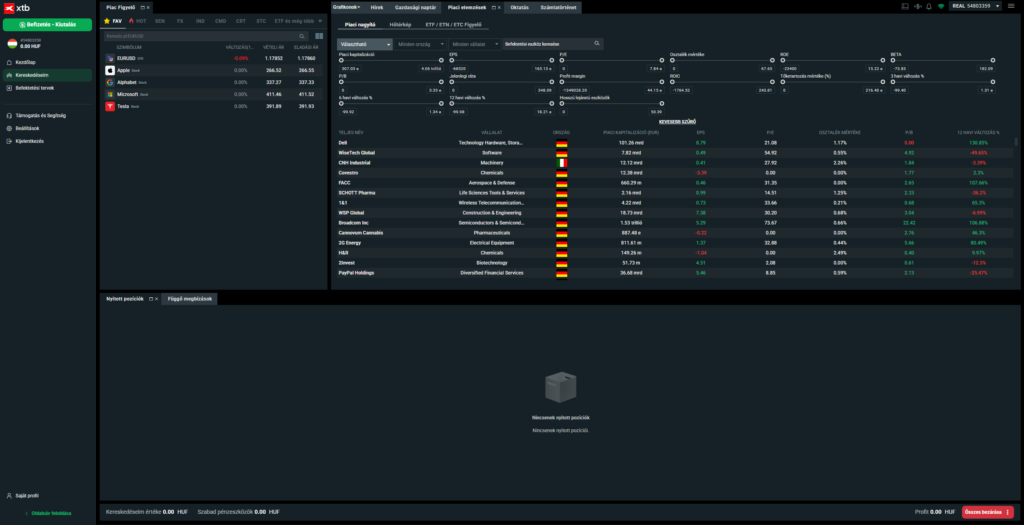Click the Italian flag in CNH Industrial row
Image resolution: width=1024 pixels, height=525 pixels.
pos(562,163)
